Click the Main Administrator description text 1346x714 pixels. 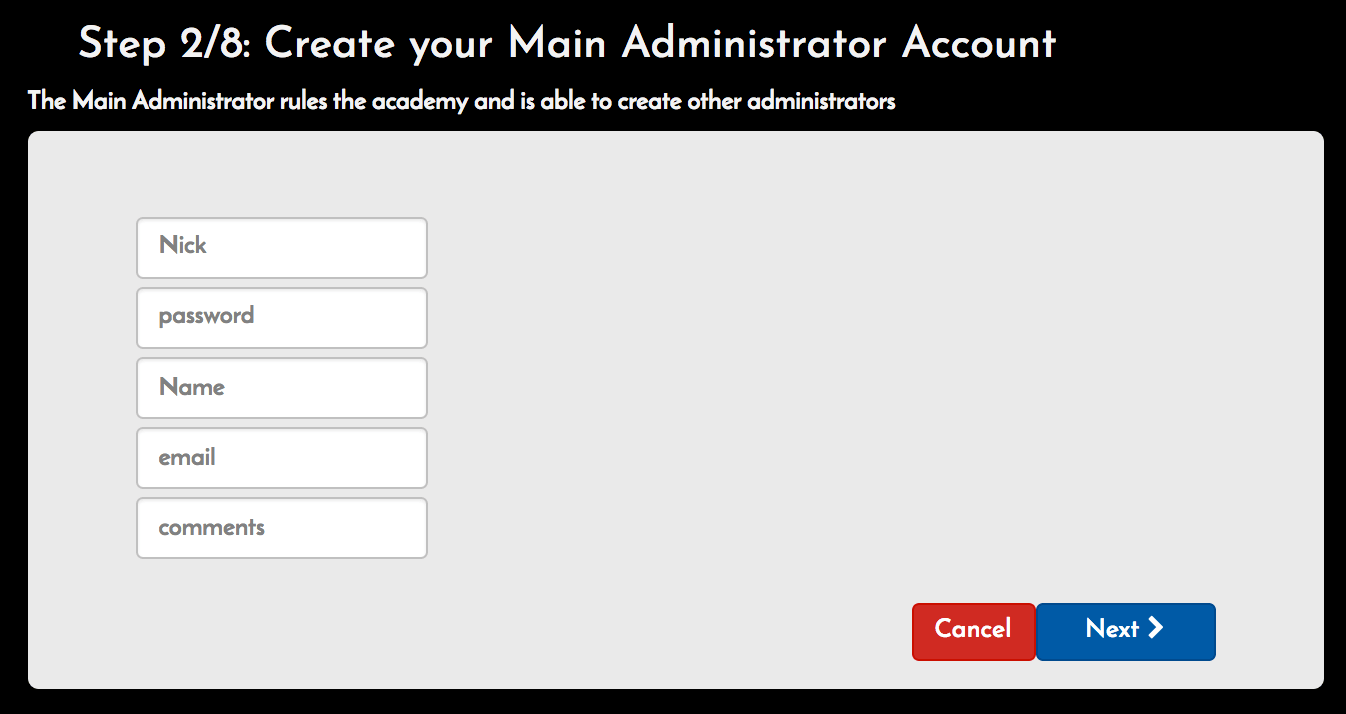tap(461, 101)
